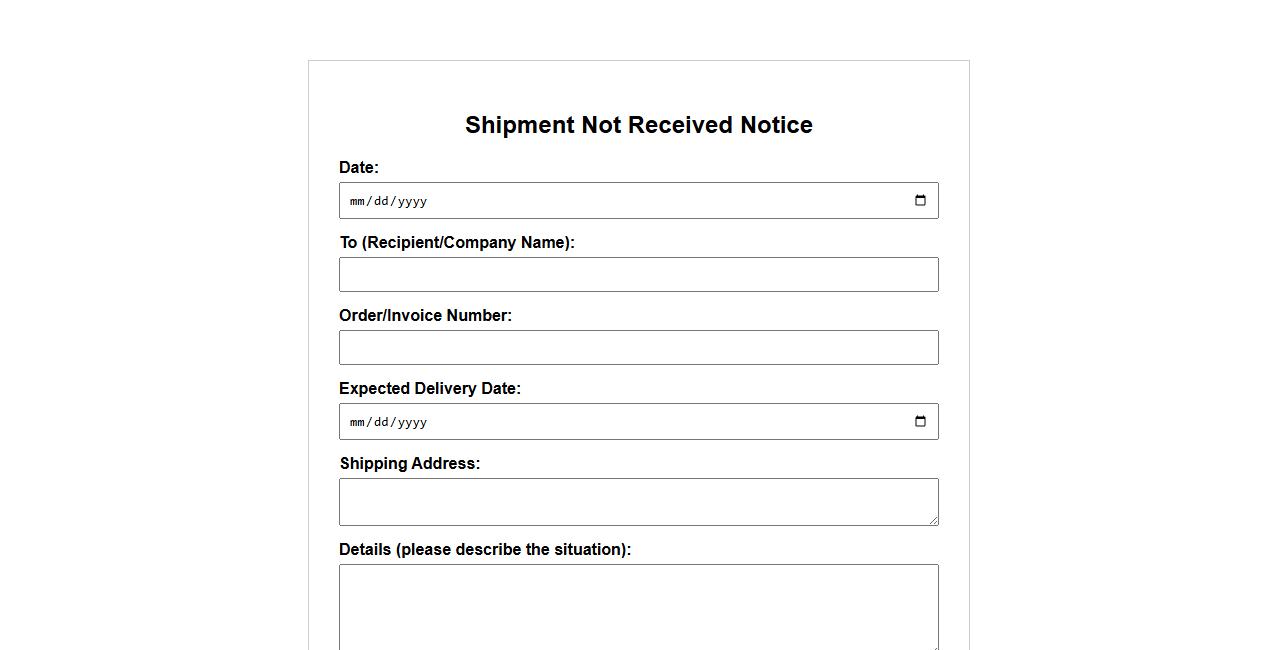The height and width of the screenshot is (650, 1278).
Task: Click the "Order/Invoice Number:" label
Action: click(x=425, y=316)
